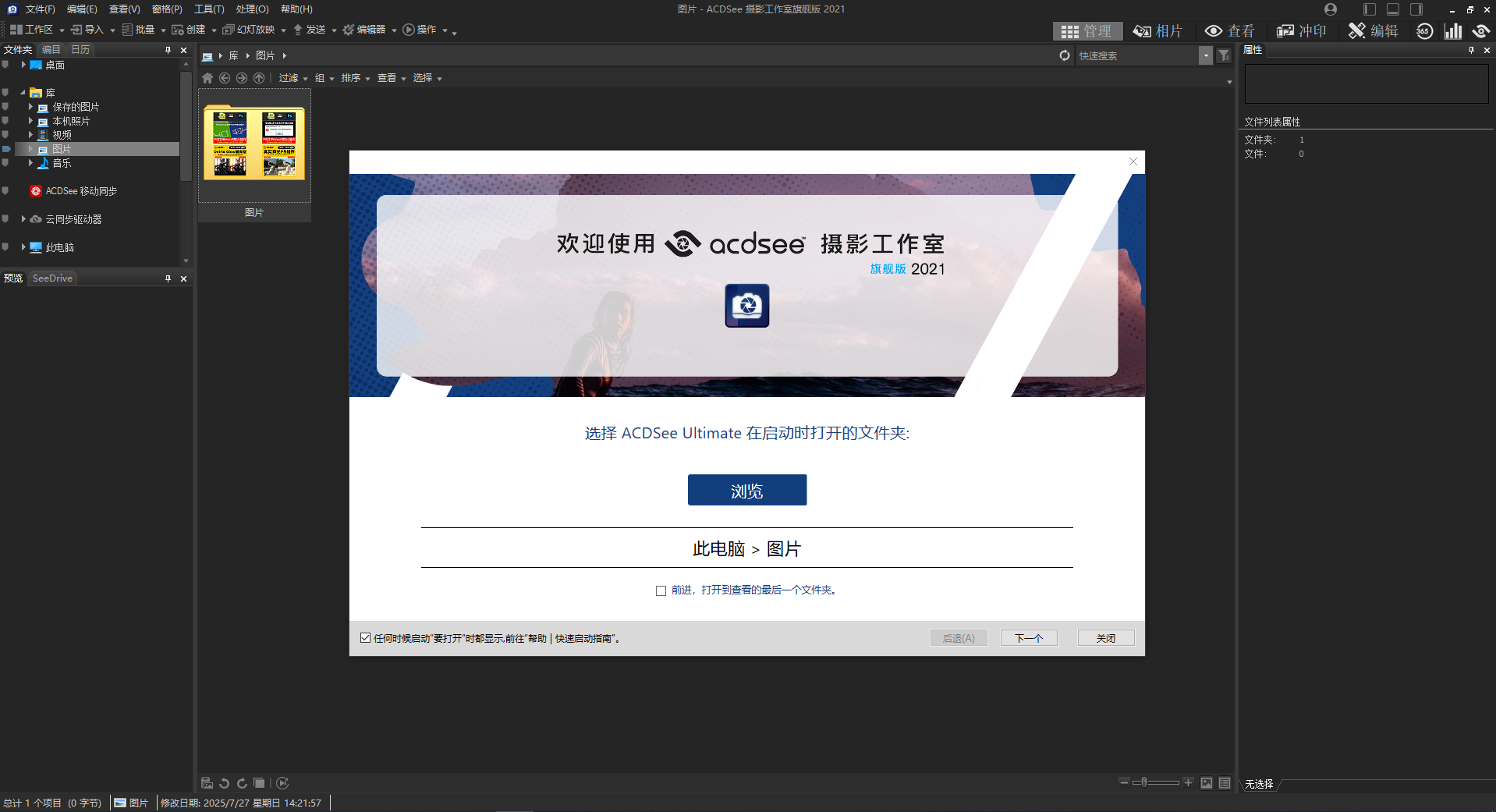Click the user account profile icon
The height and width of the screenshot is (812, 1496).
click(x=1331, y=9)
